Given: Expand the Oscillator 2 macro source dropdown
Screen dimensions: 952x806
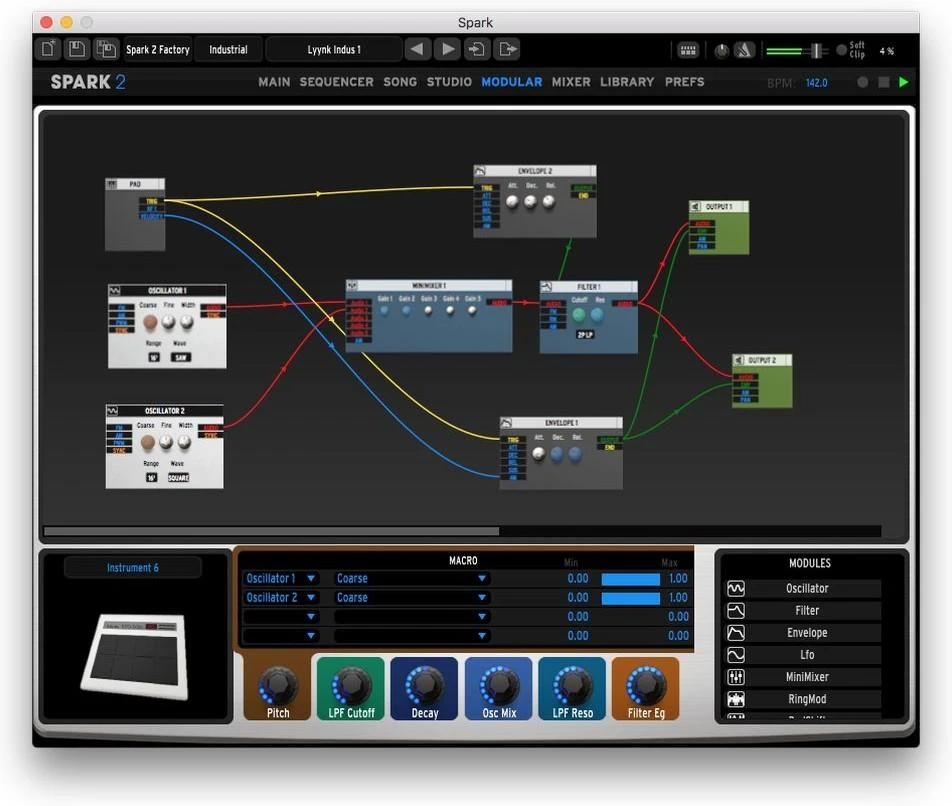Looking at the screenshot, I should tap(311, 597).
